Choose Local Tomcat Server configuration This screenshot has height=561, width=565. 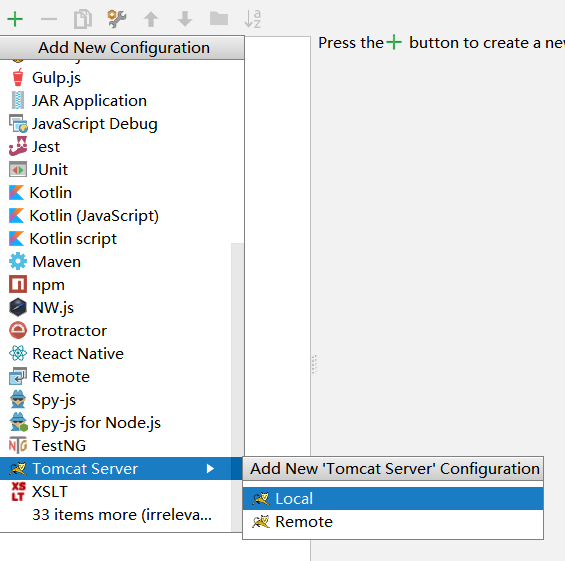(393, 499)
